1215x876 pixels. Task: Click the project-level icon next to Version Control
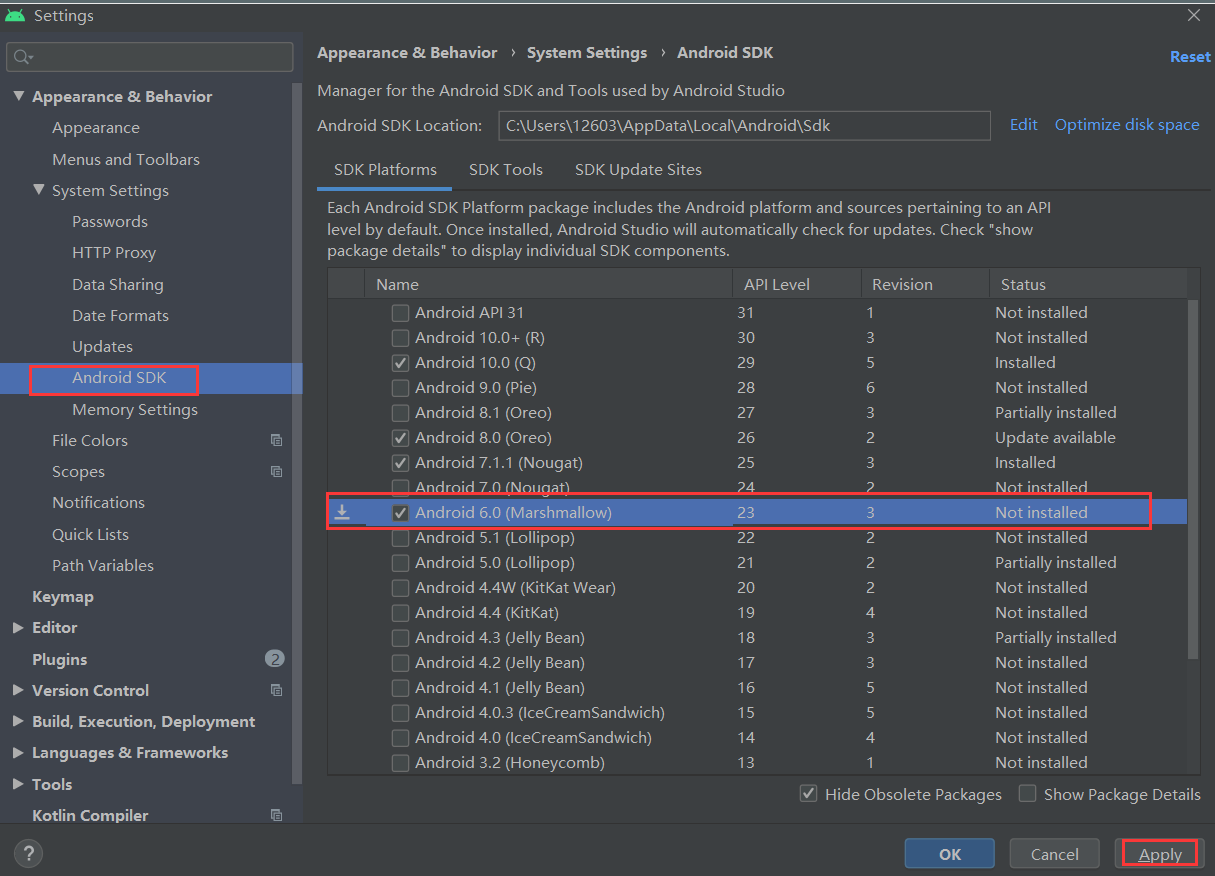(x=277, y=690)
